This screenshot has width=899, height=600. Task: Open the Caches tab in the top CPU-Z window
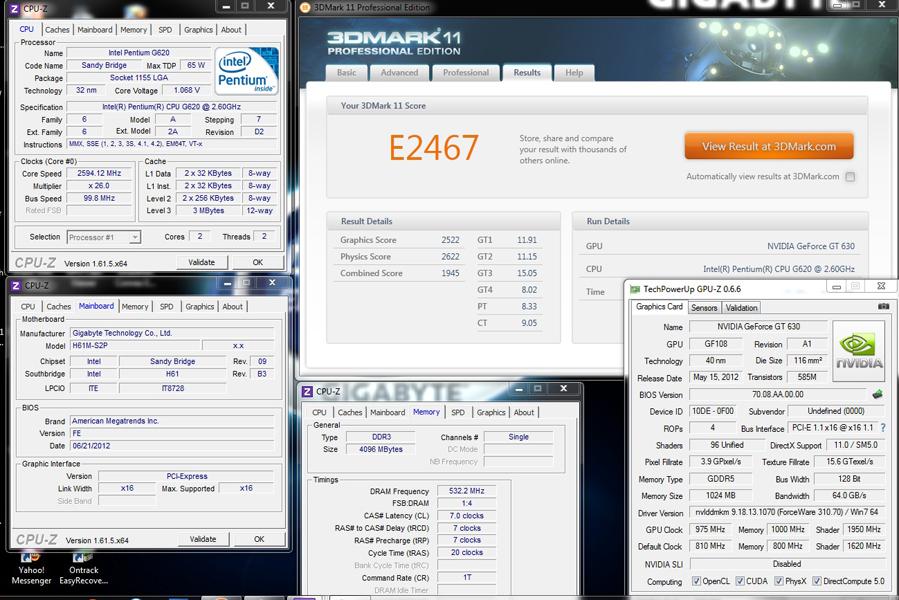coord(57,29)
